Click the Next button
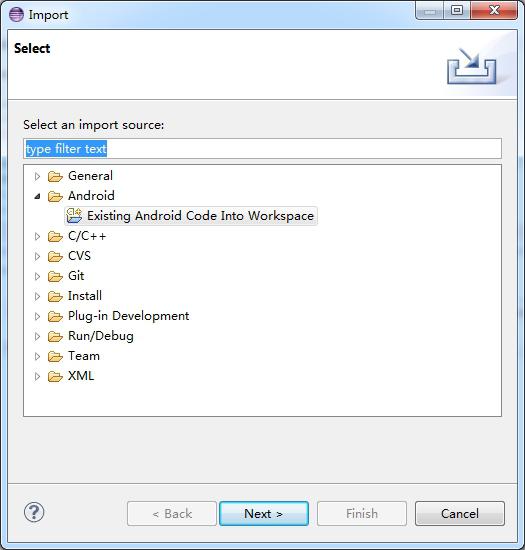This screenshot has width=525, height=550. point(264,514)
